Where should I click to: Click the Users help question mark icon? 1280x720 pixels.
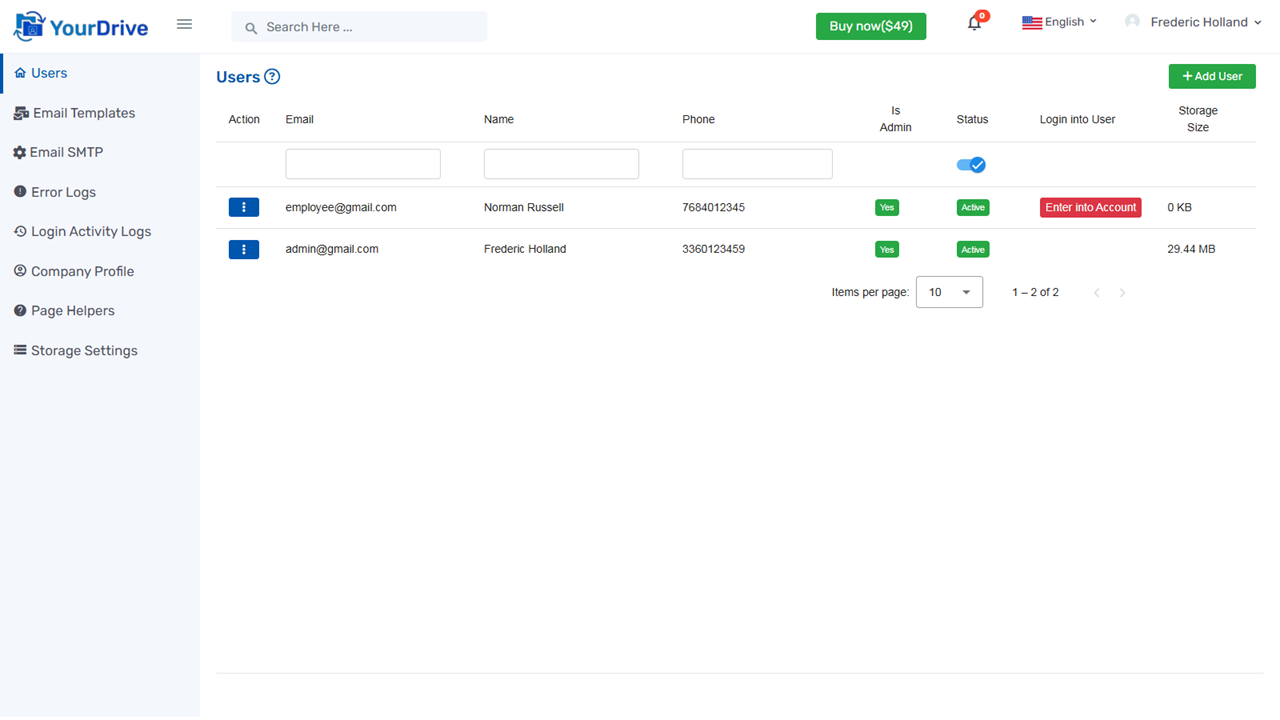(273, 76)
